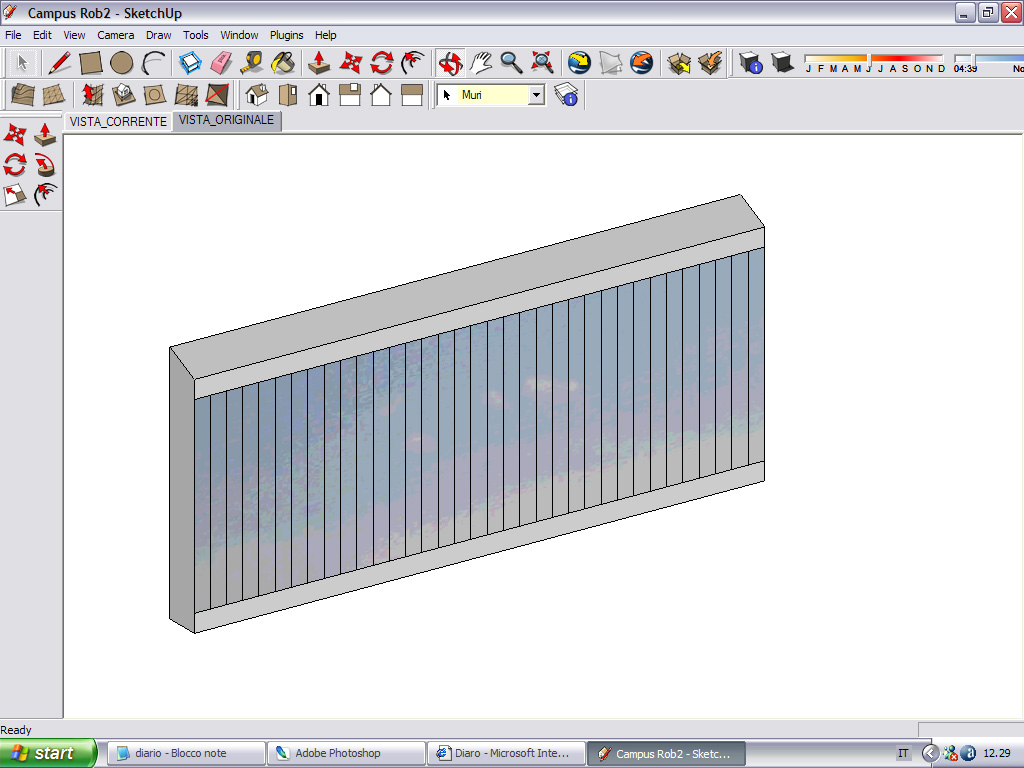
Task: Select Rotate in the left tool panel
Action: [x=15, y=165]
